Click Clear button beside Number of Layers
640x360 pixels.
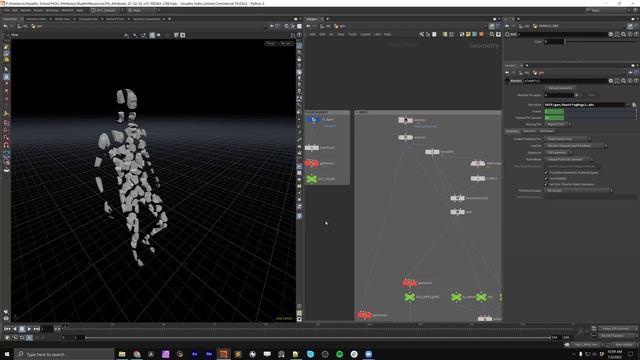click(x=591, y=95)
